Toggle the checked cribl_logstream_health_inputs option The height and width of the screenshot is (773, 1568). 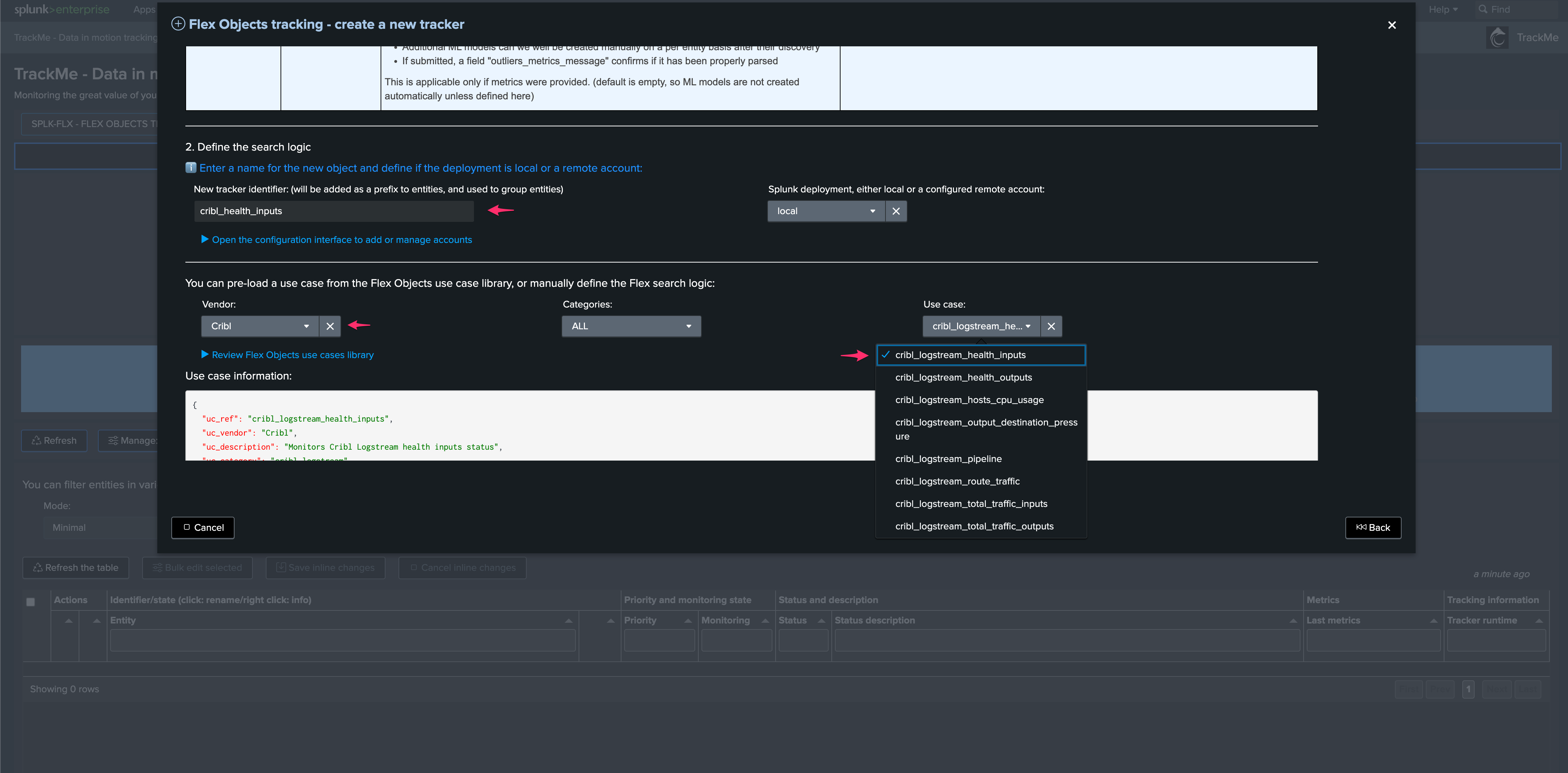960,355
